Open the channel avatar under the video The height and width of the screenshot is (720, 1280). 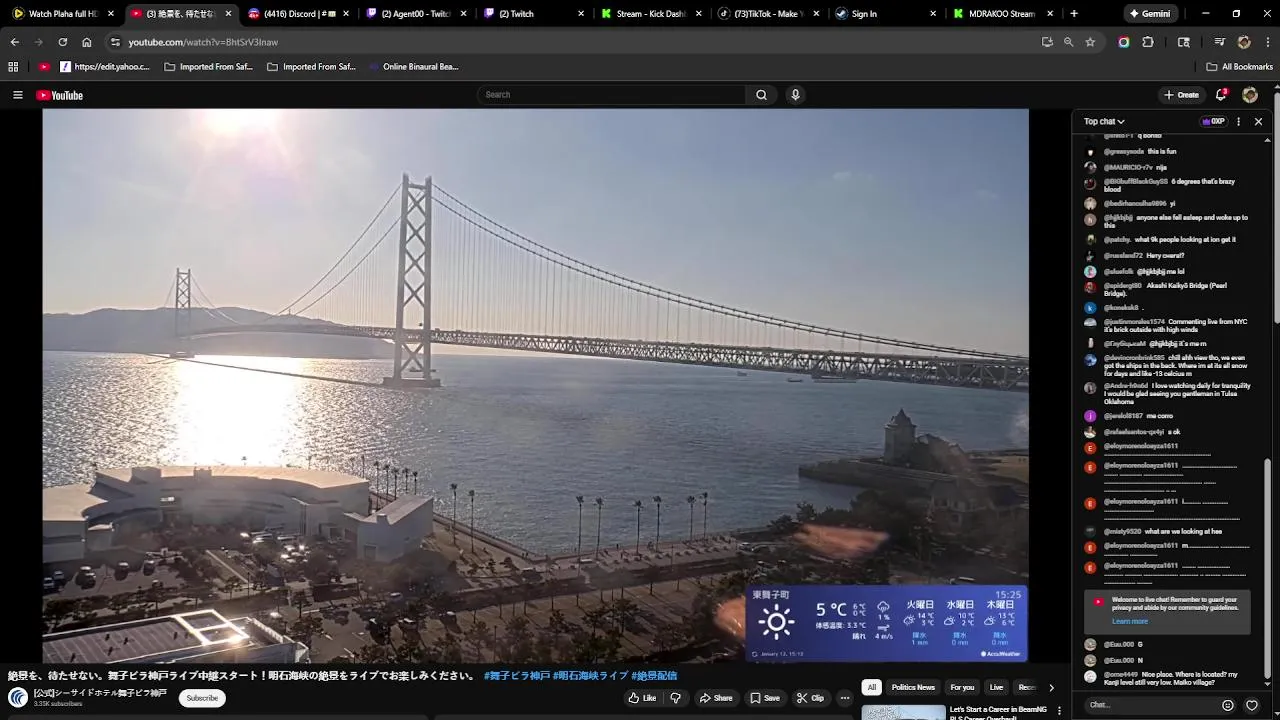coord(18,698)
